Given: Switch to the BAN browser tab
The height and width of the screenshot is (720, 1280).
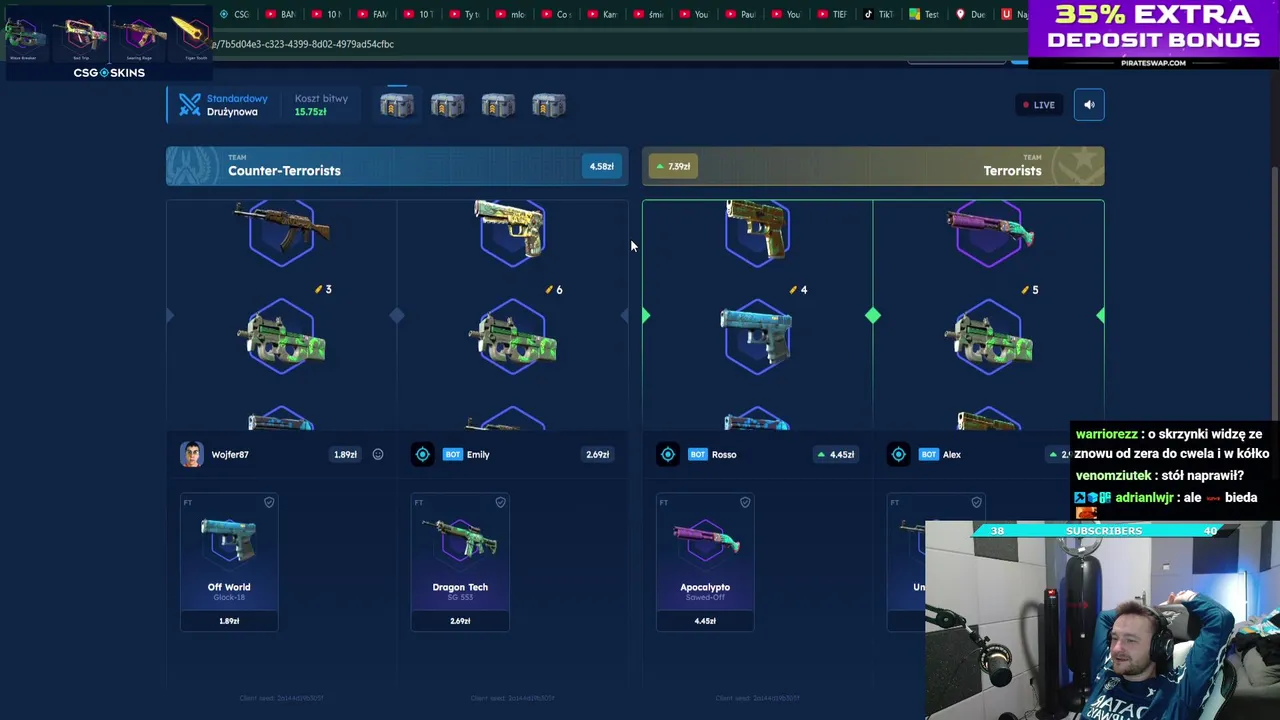Looking at the screenshot, I should tap(280, 14).
